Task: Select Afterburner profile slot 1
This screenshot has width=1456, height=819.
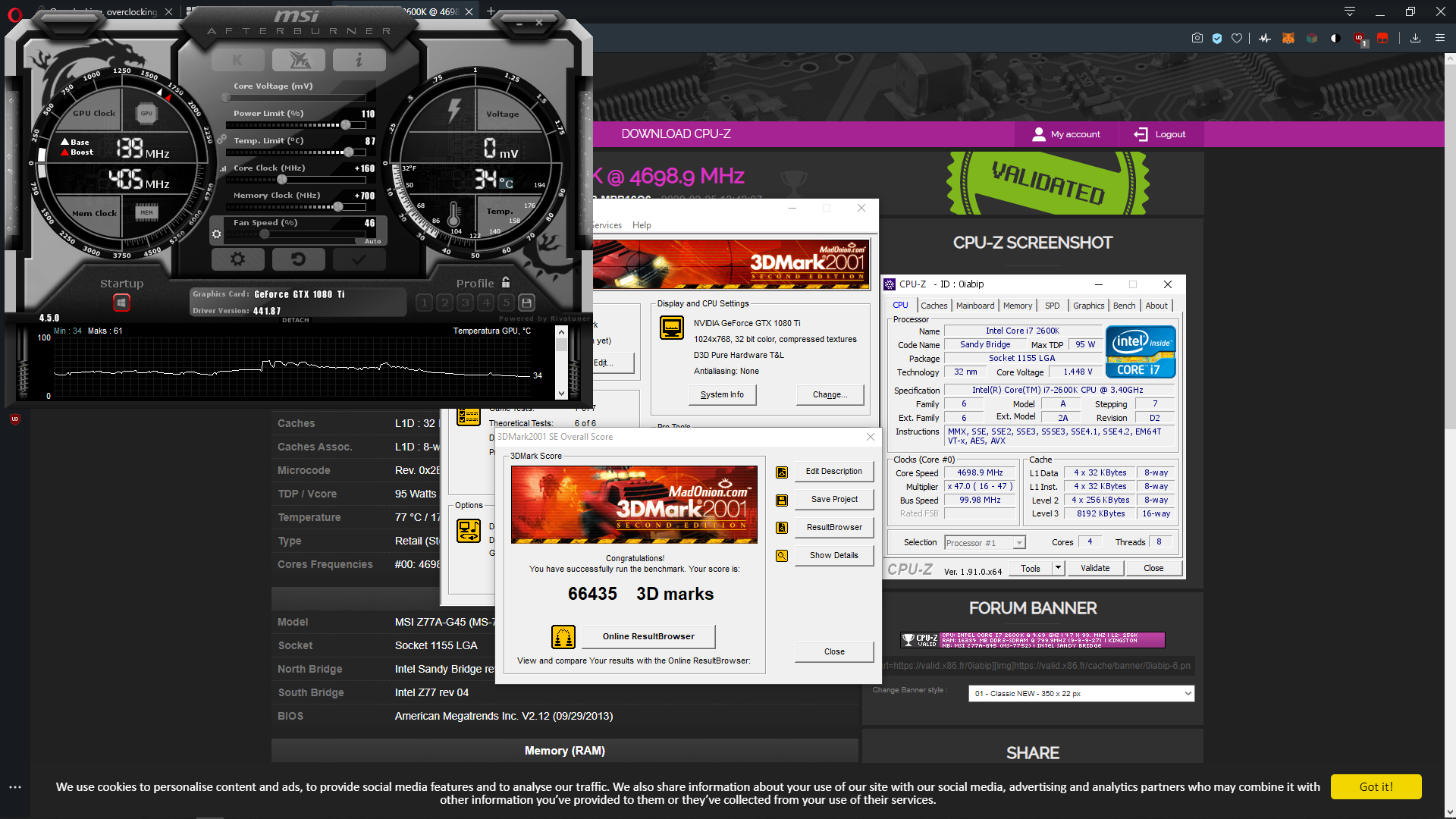Action: pos(425,303)
